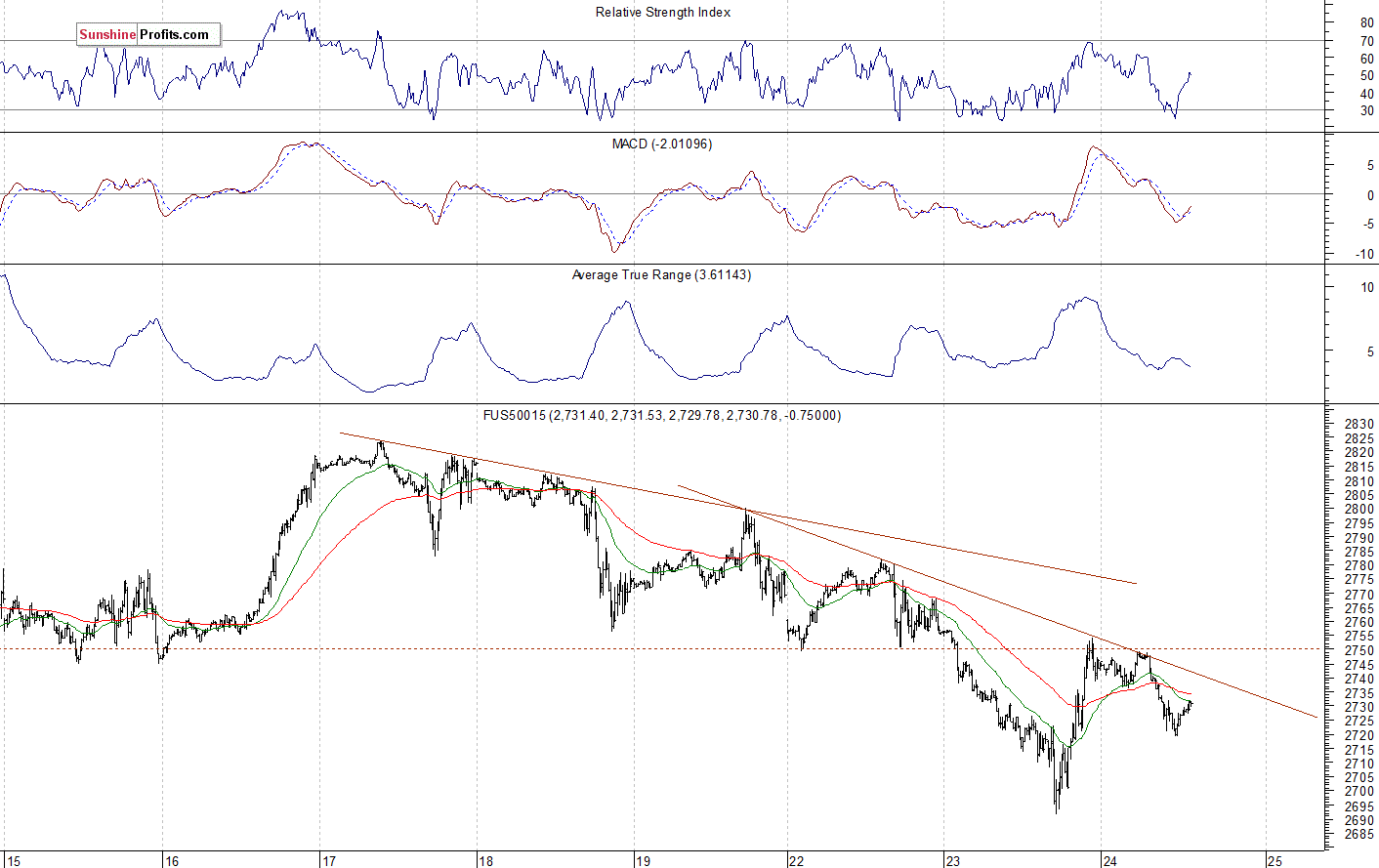Click date label 24 on the time axis
The height and width of the screenshot is (868, 1379).
[1109, 860]
